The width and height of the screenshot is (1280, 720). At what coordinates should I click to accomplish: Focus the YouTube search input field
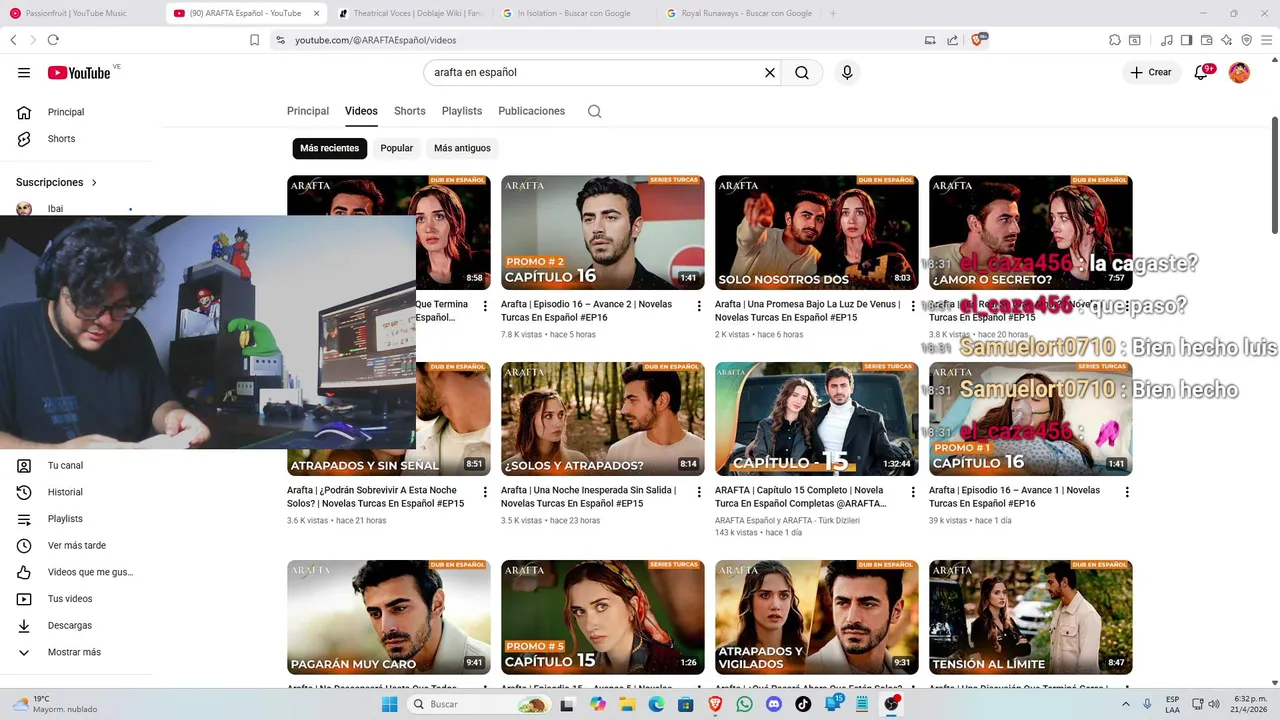coord(594,72)
